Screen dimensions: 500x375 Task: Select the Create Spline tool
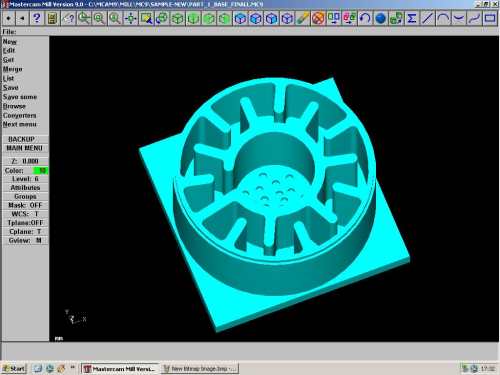click(474, 18)
